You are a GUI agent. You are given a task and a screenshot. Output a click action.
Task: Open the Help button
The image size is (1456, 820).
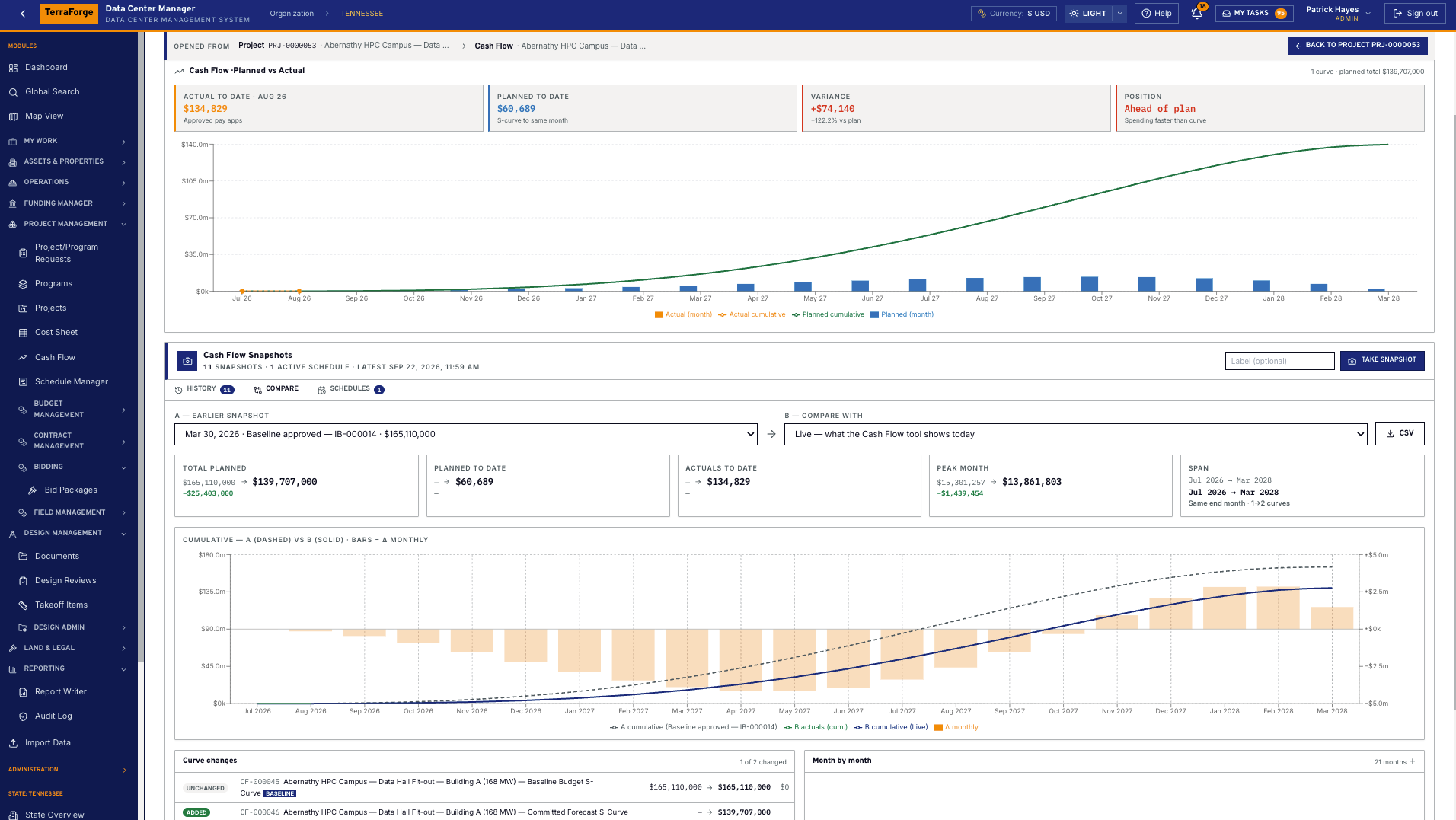click(1156, 13)
